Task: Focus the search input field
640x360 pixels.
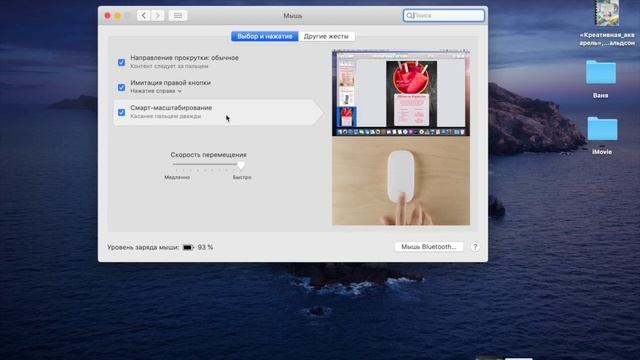Action: click(444, 16)
